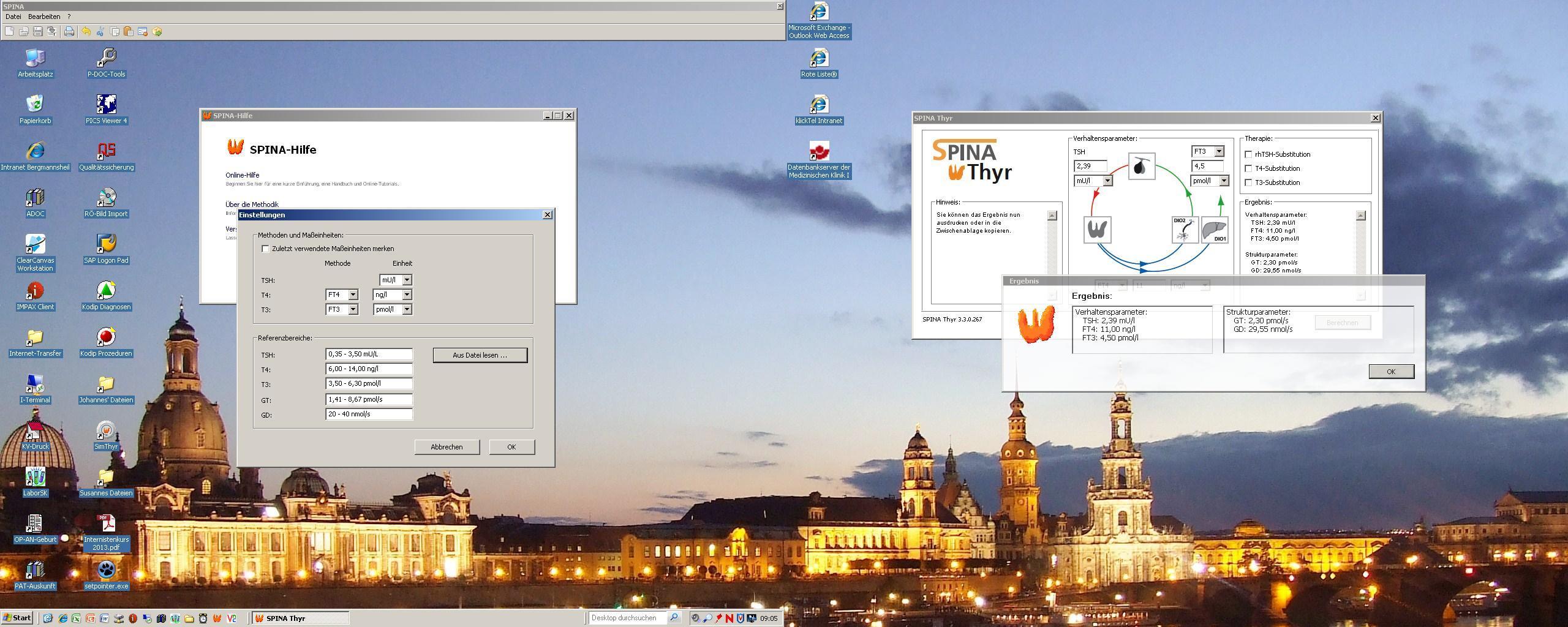This screenshot has height=627, width=1568.
Task: Open SAP Logon Pad desktop icon
Action: 106,249
